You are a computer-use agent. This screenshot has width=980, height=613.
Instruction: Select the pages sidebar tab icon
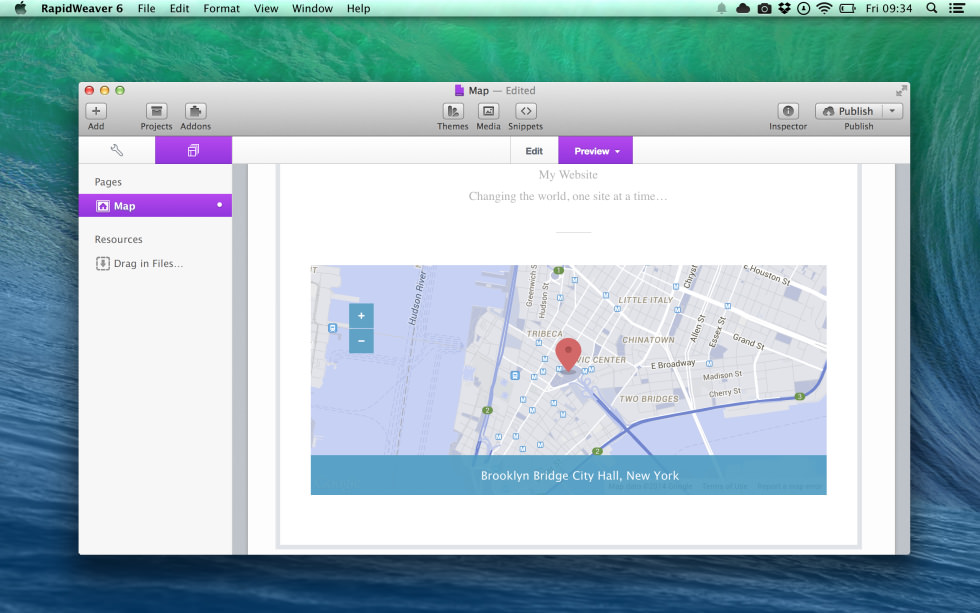coord(193,150)
